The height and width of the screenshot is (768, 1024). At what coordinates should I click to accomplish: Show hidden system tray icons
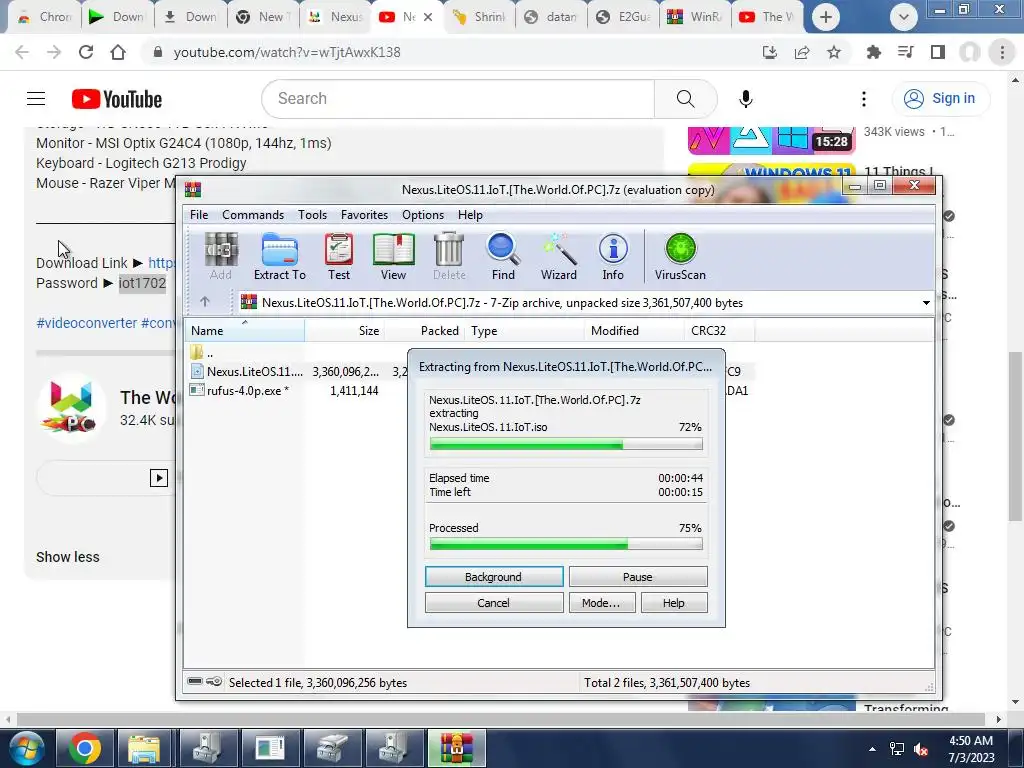[x=872, y=749]
